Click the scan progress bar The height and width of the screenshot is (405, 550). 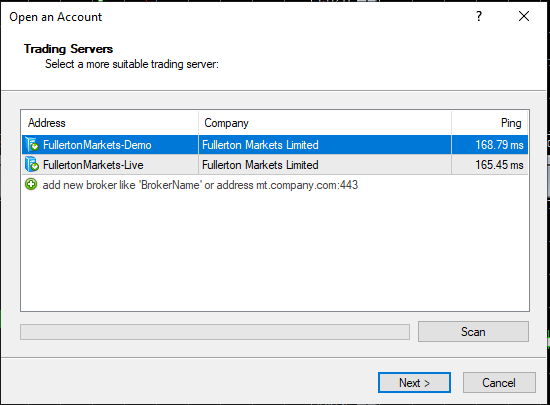215,332
